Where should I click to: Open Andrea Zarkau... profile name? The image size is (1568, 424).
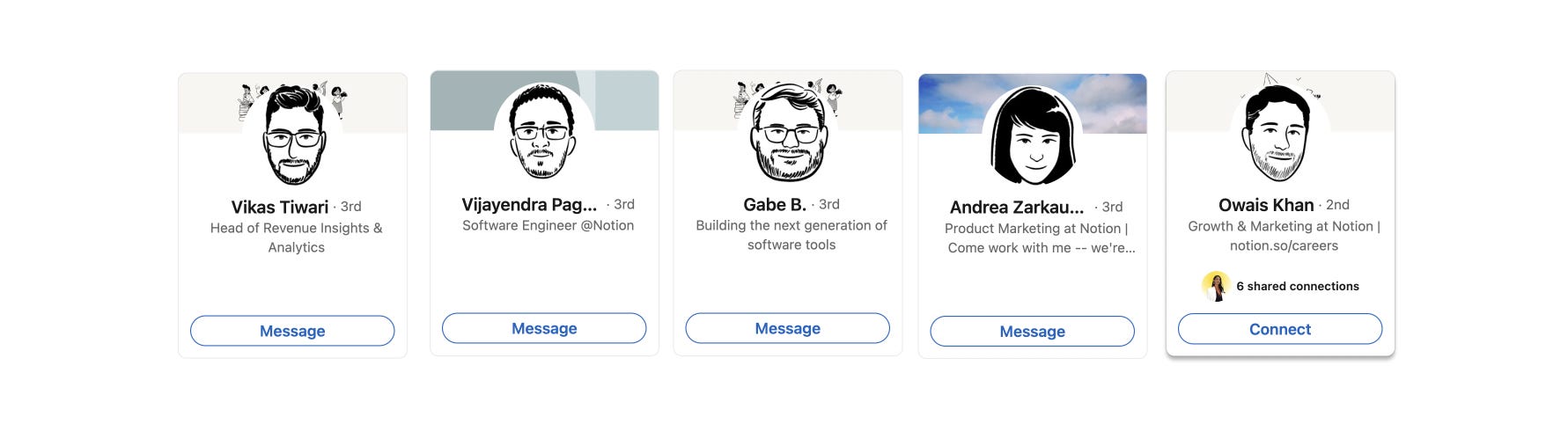[1017, 208]
